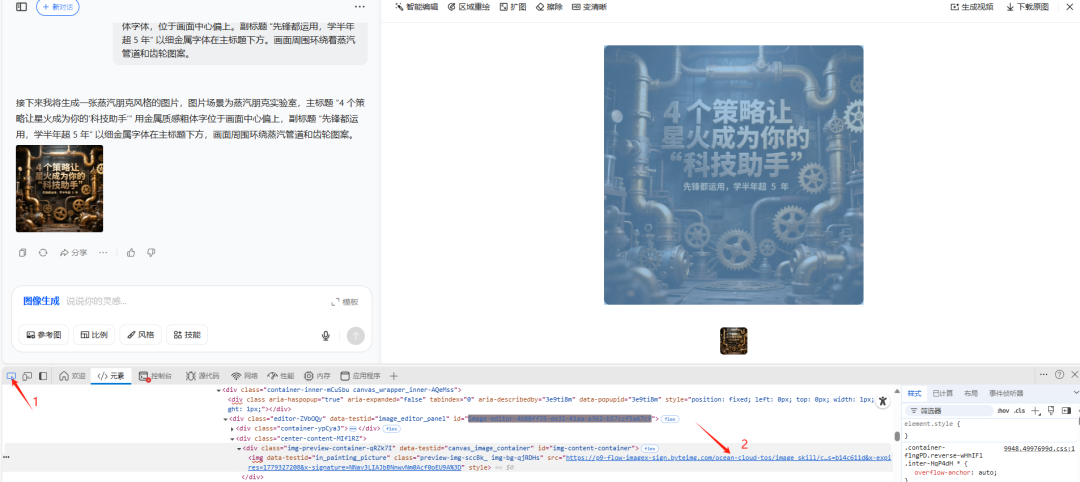The width and height of the screenshot is (1080, 482).
Task: Click the flex badge on container-ypCya3
Action: point(392,428)
